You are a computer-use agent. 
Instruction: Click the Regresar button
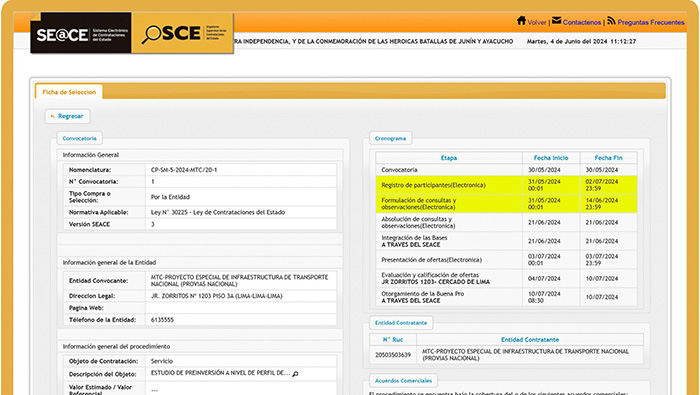(x=67, y=116)
